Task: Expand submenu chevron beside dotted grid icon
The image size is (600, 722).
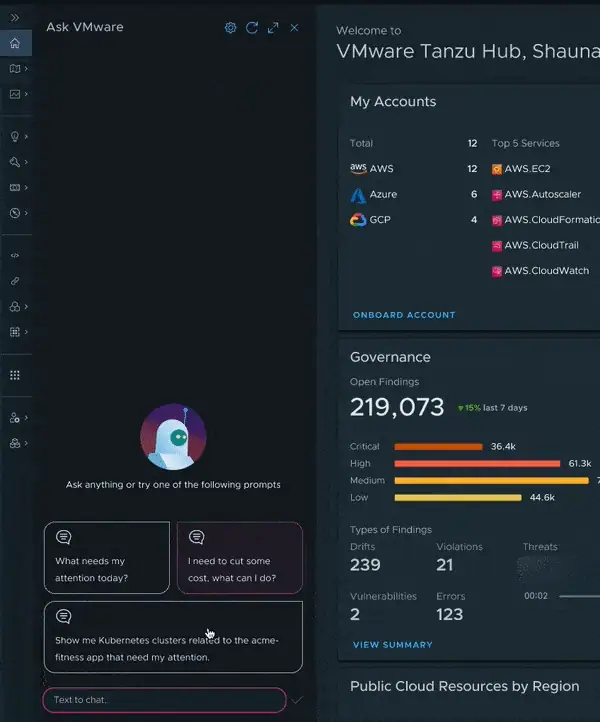Action: [x=26, y=332]
